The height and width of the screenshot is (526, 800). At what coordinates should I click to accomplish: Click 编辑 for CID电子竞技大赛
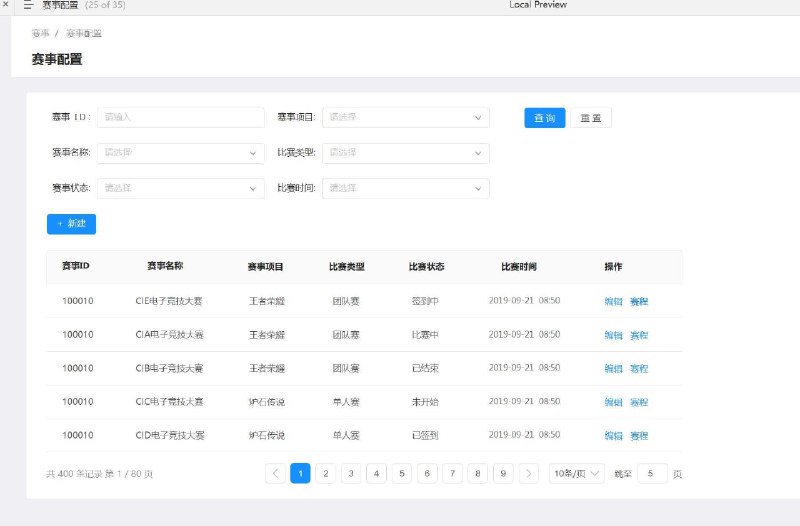point(613,436)
